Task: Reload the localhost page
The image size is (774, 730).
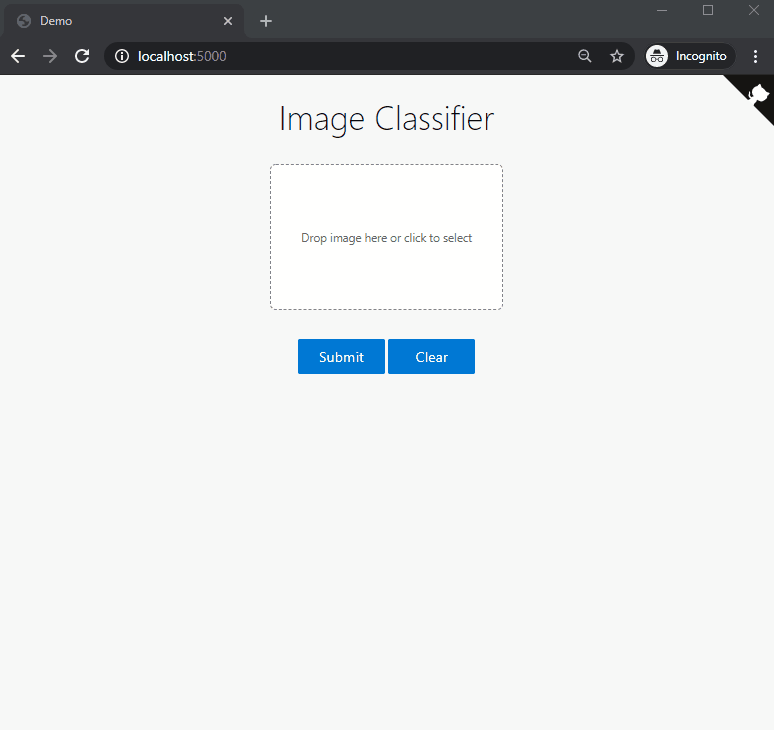Action: click(83, 56)
